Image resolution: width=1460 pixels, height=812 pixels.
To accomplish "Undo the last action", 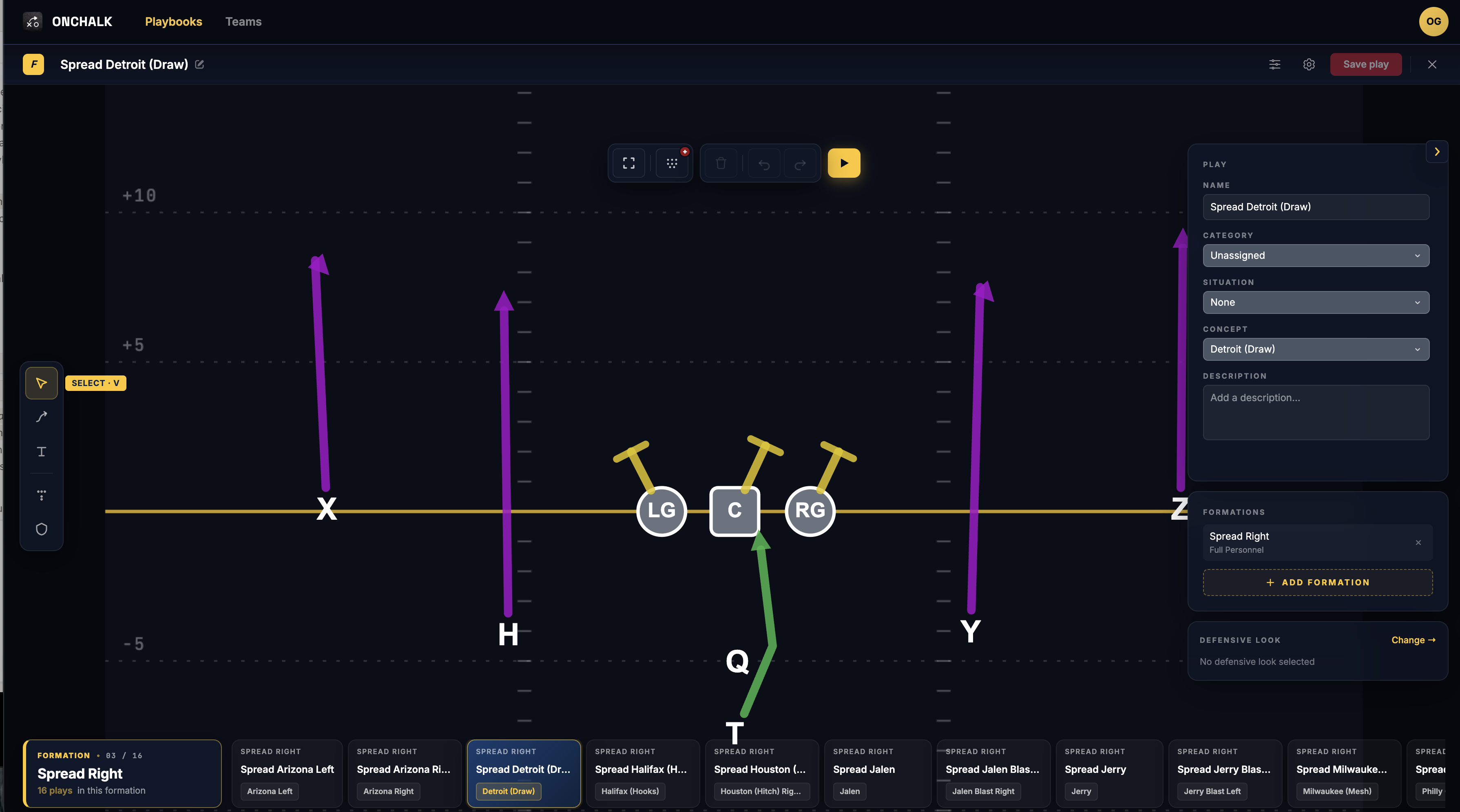I will pyautogui.click(x=764, y=164).
